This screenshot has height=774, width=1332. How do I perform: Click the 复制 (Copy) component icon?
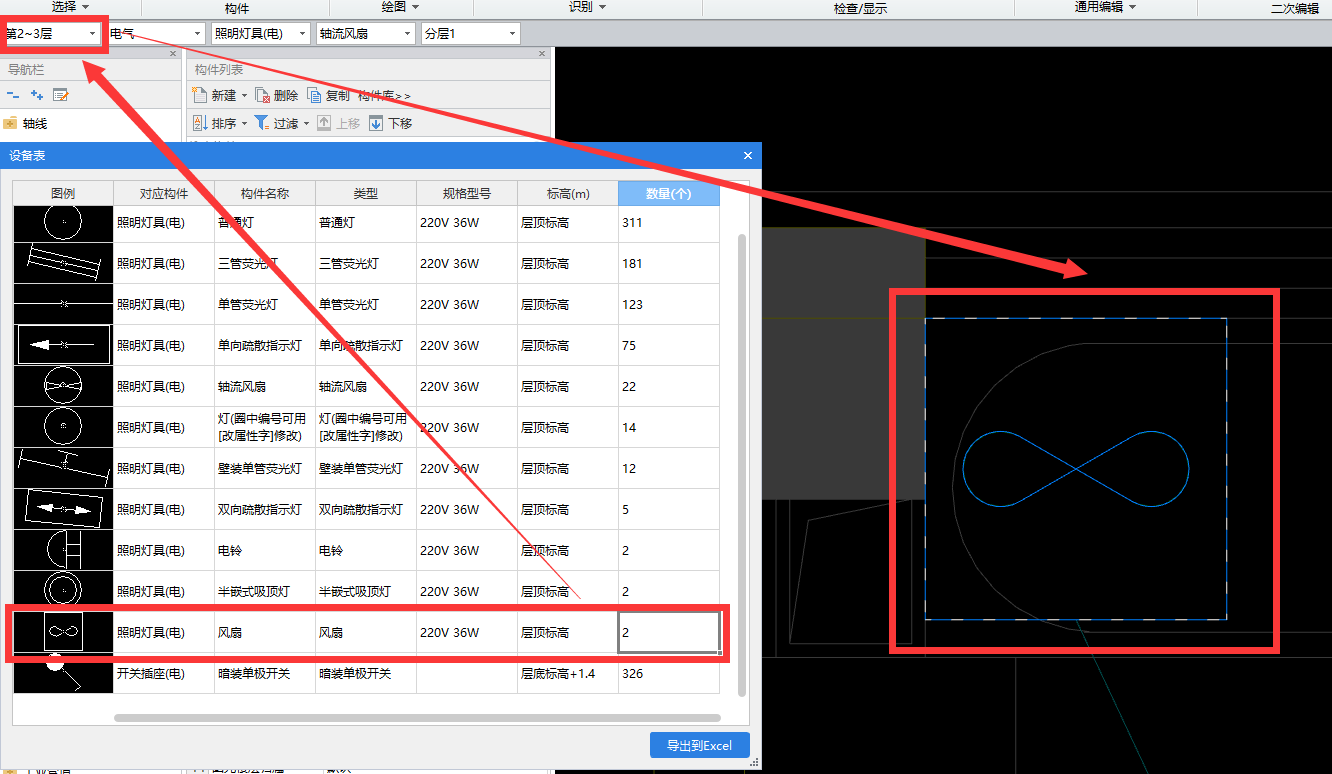point(315,95)
